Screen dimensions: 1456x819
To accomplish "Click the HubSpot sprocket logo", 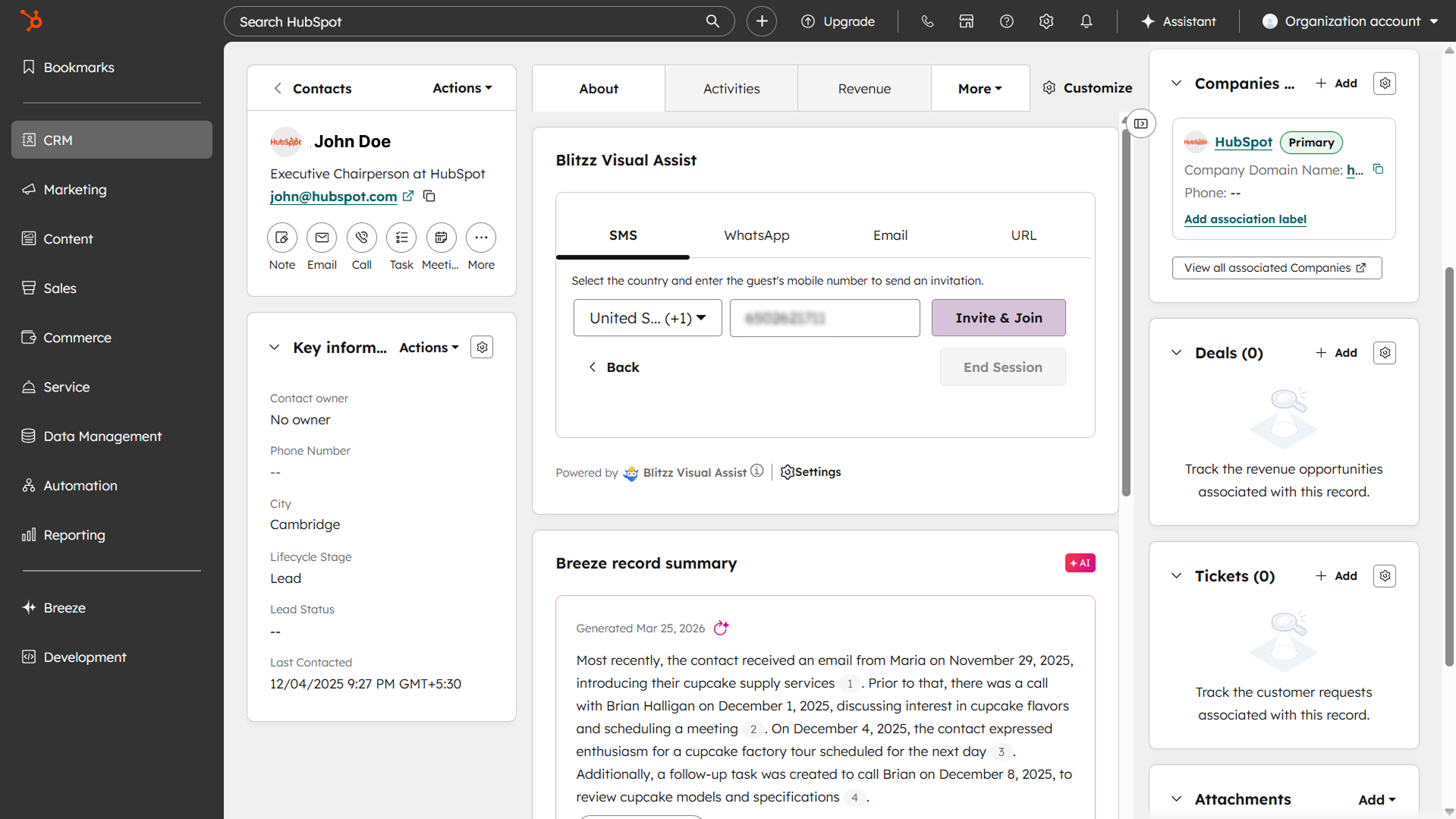I will tap(31, 20).
